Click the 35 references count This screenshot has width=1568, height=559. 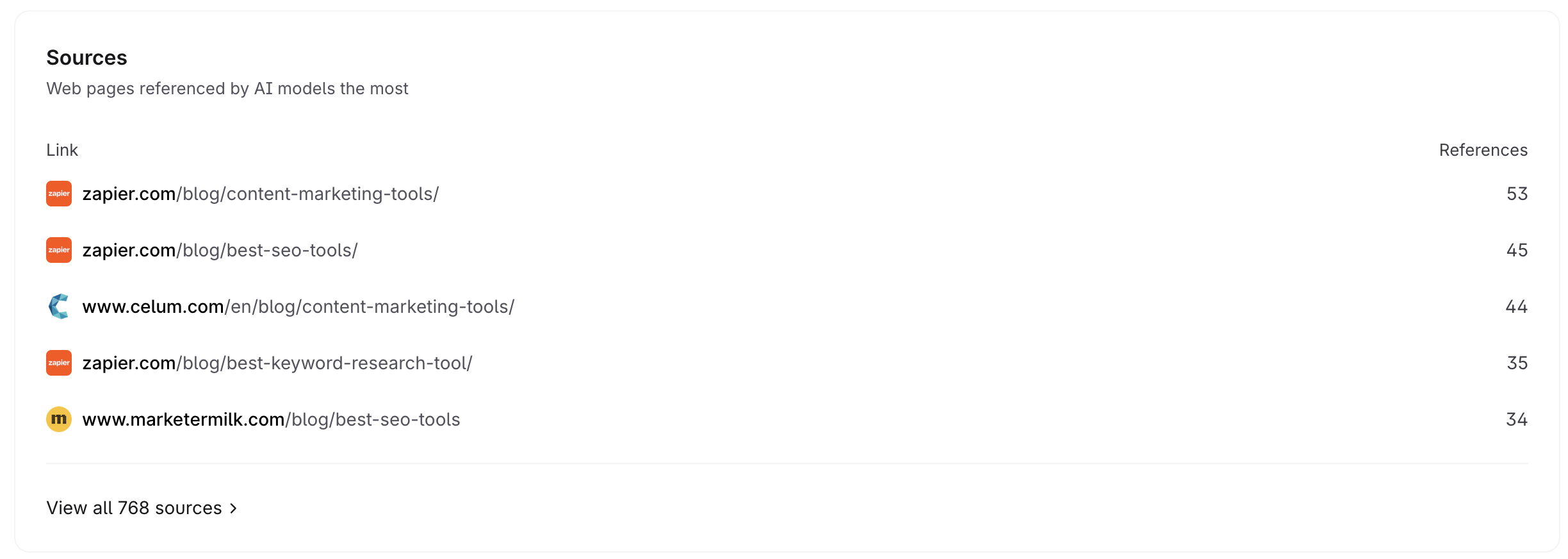pos(1517,363)
